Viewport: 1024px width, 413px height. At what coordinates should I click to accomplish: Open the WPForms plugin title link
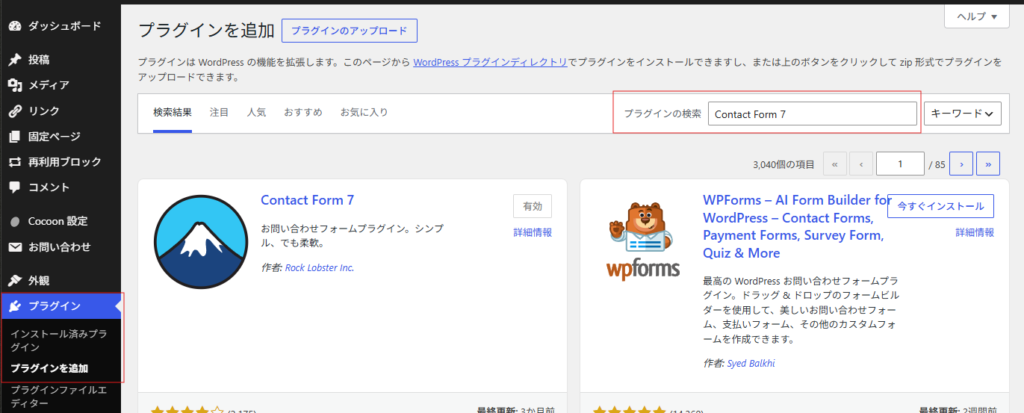(x=797, y=226)
